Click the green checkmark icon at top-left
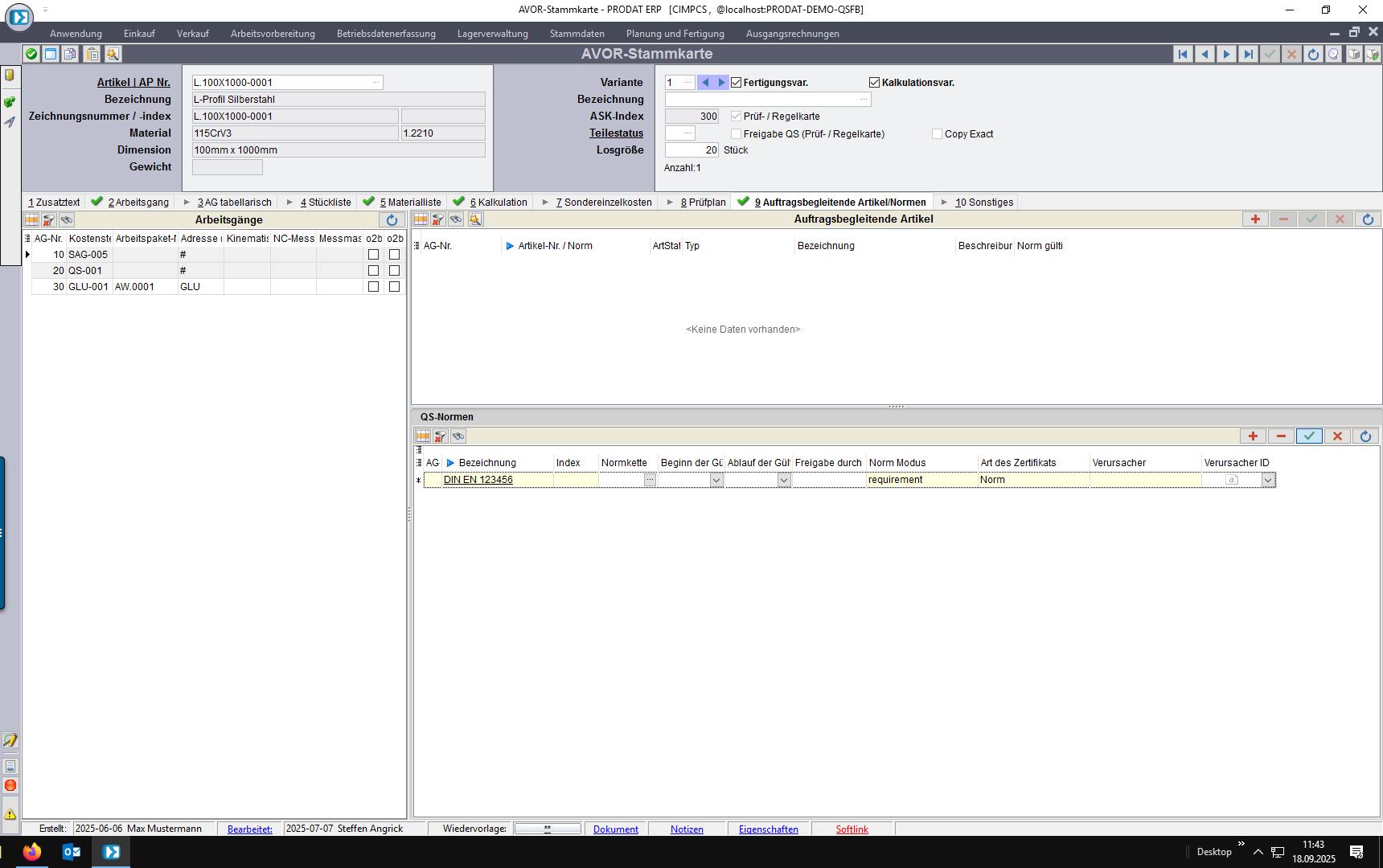This screenshot has width=1383, height=868. (x=31, y=54)
